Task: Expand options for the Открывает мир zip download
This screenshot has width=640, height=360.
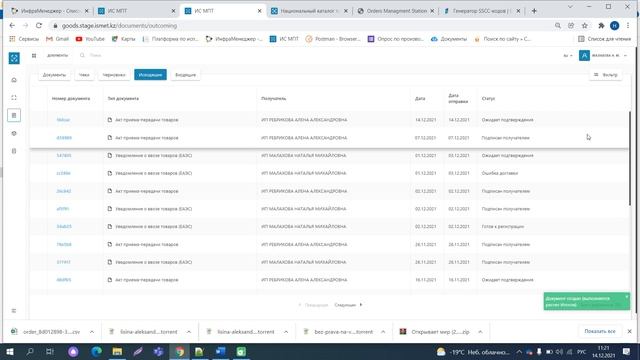Action: [x=480, y=332]
